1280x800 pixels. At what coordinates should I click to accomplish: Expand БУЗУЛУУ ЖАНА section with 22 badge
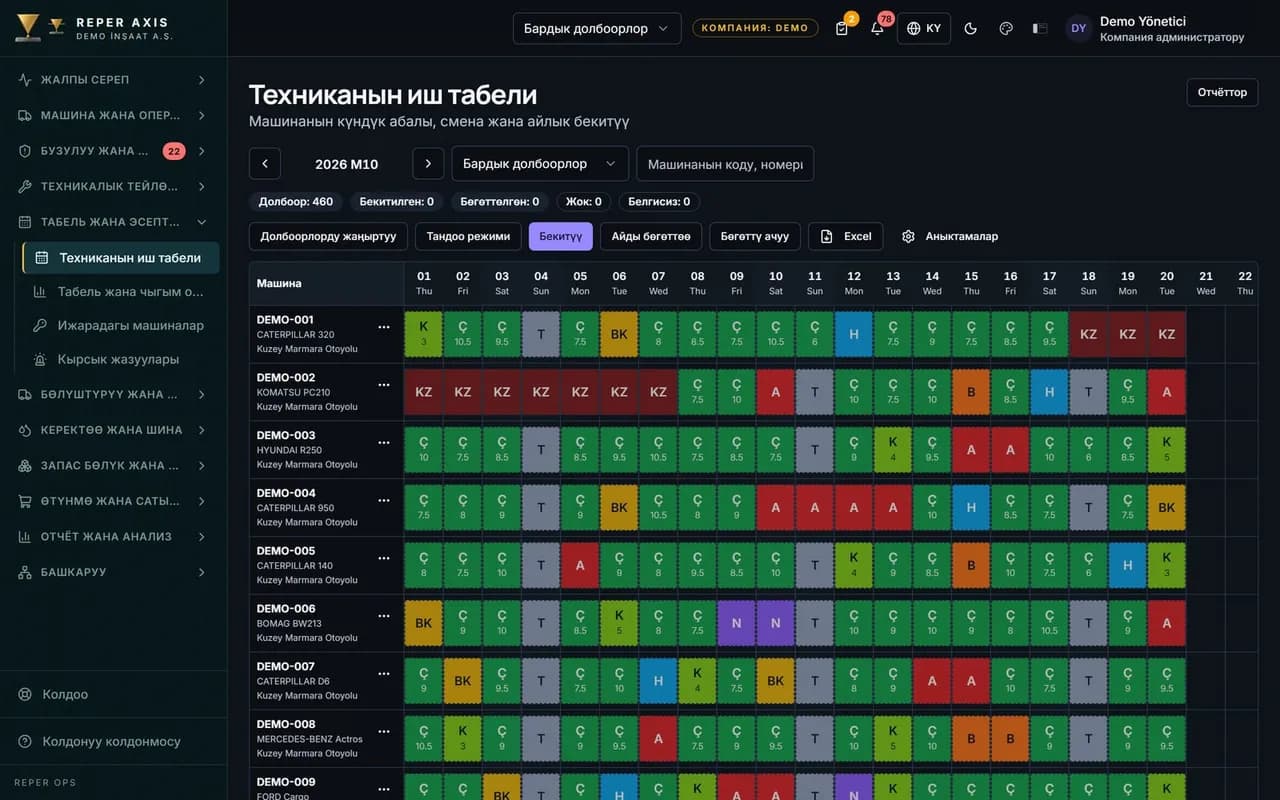[113, 151]
